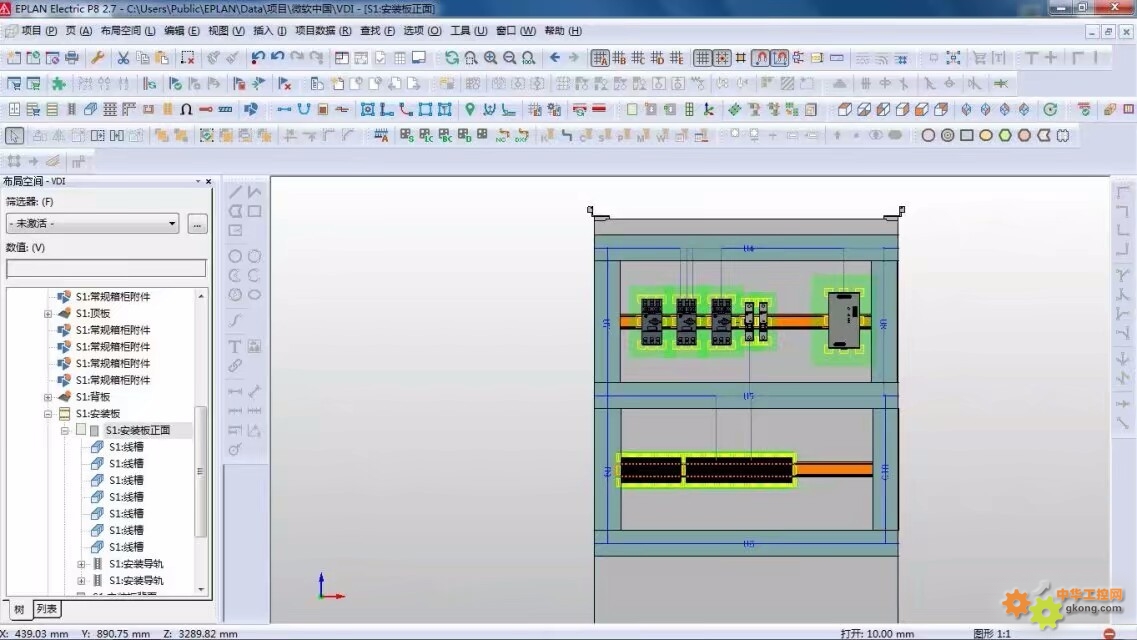Toggle grid D button
This screenshot has height=640, width=1137.
tap(658, 57)
